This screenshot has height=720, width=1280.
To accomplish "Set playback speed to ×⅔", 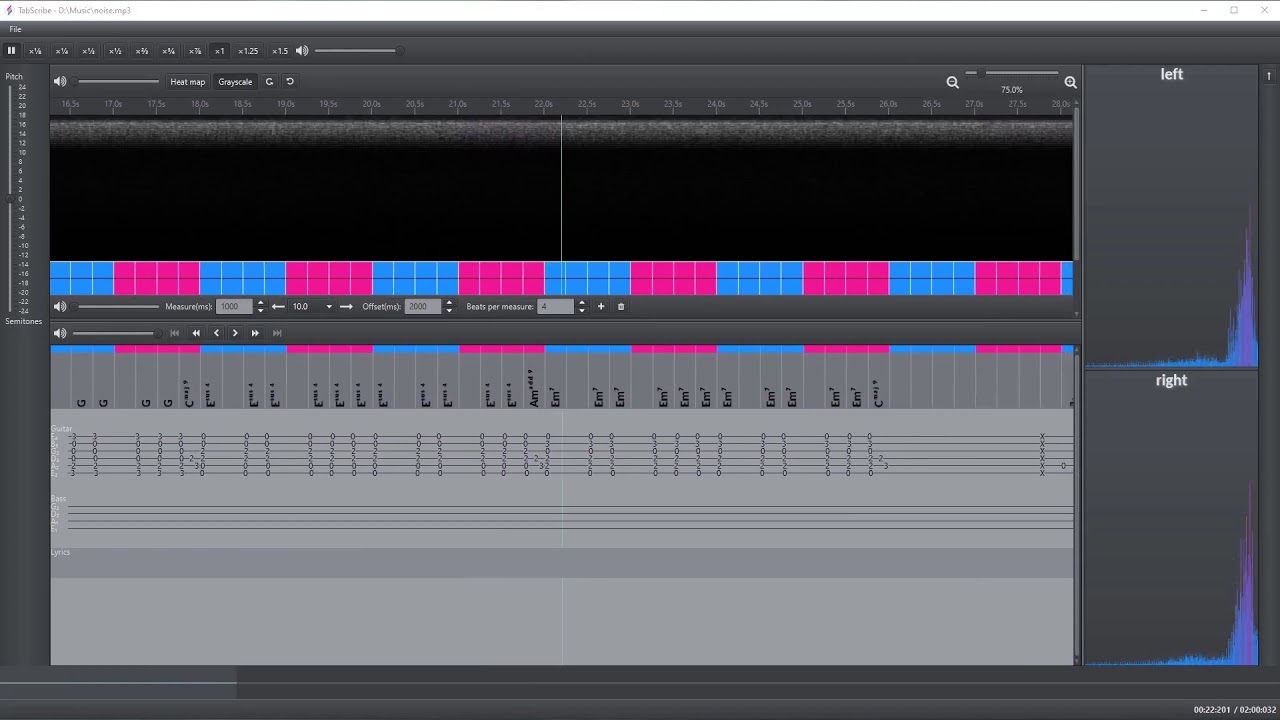I will point(142,51).
